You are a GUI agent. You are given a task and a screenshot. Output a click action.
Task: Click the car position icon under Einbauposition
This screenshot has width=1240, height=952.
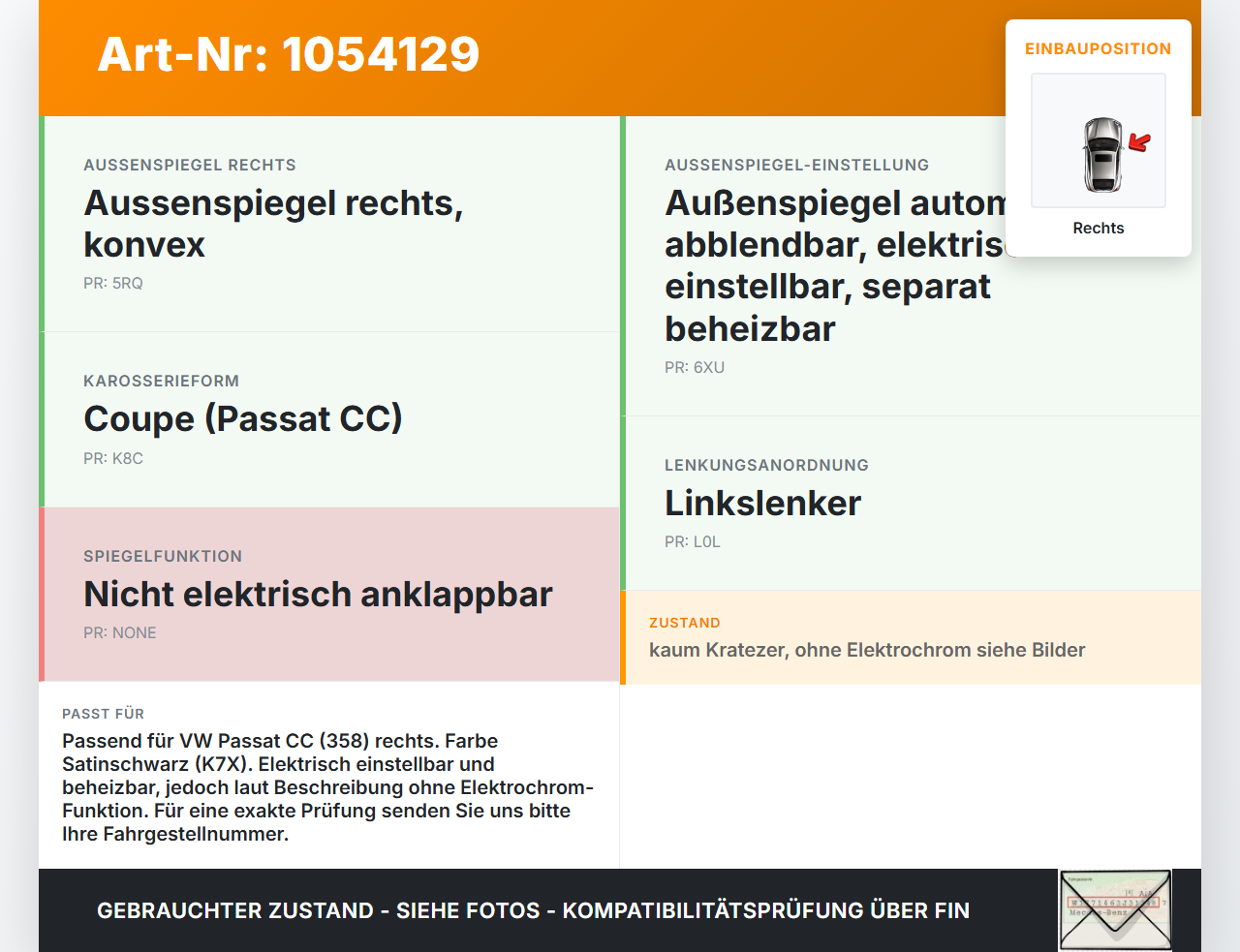(x=1099, y=140)
